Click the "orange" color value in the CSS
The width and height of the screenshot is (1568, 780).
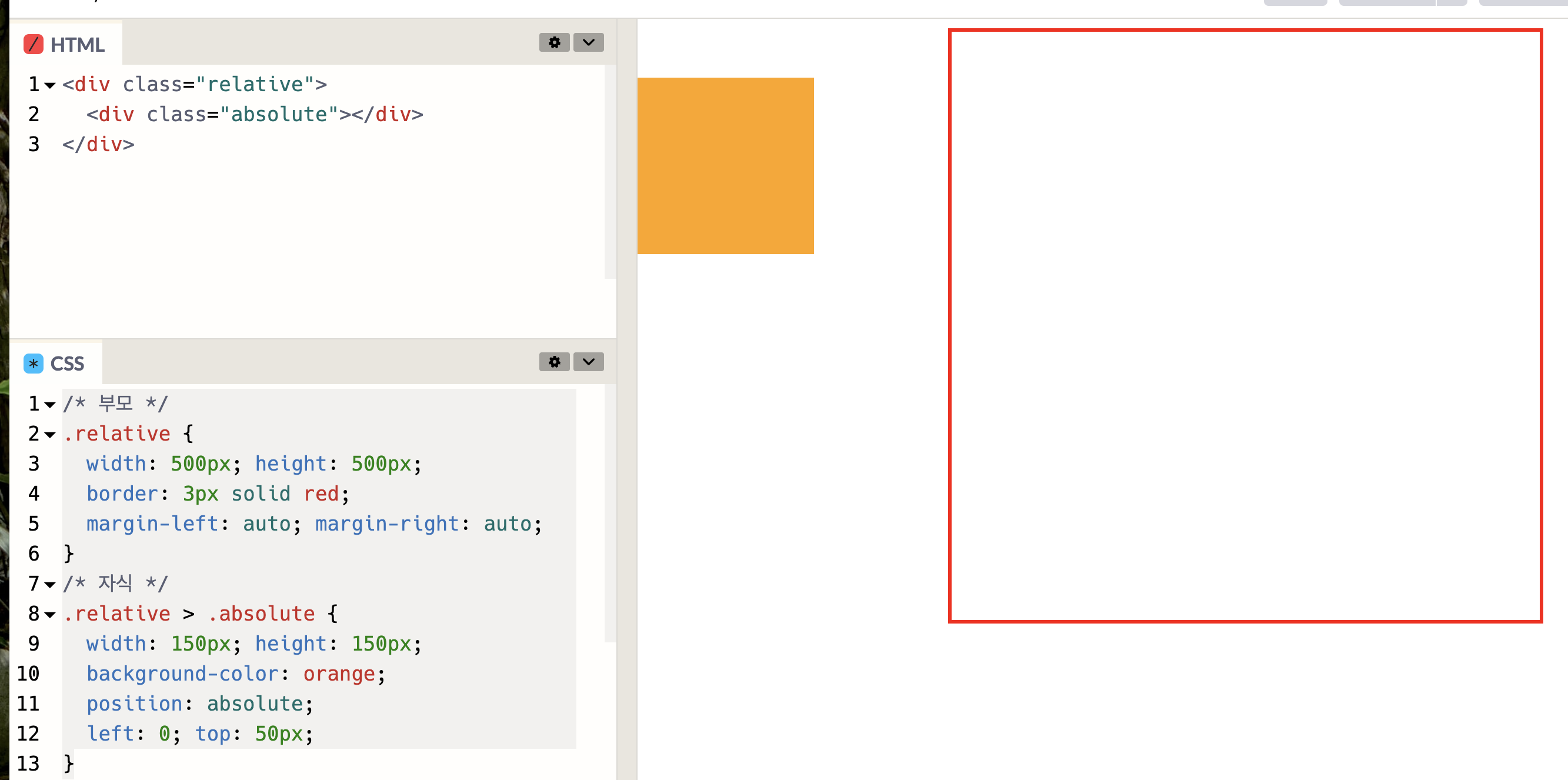point(339,674)
